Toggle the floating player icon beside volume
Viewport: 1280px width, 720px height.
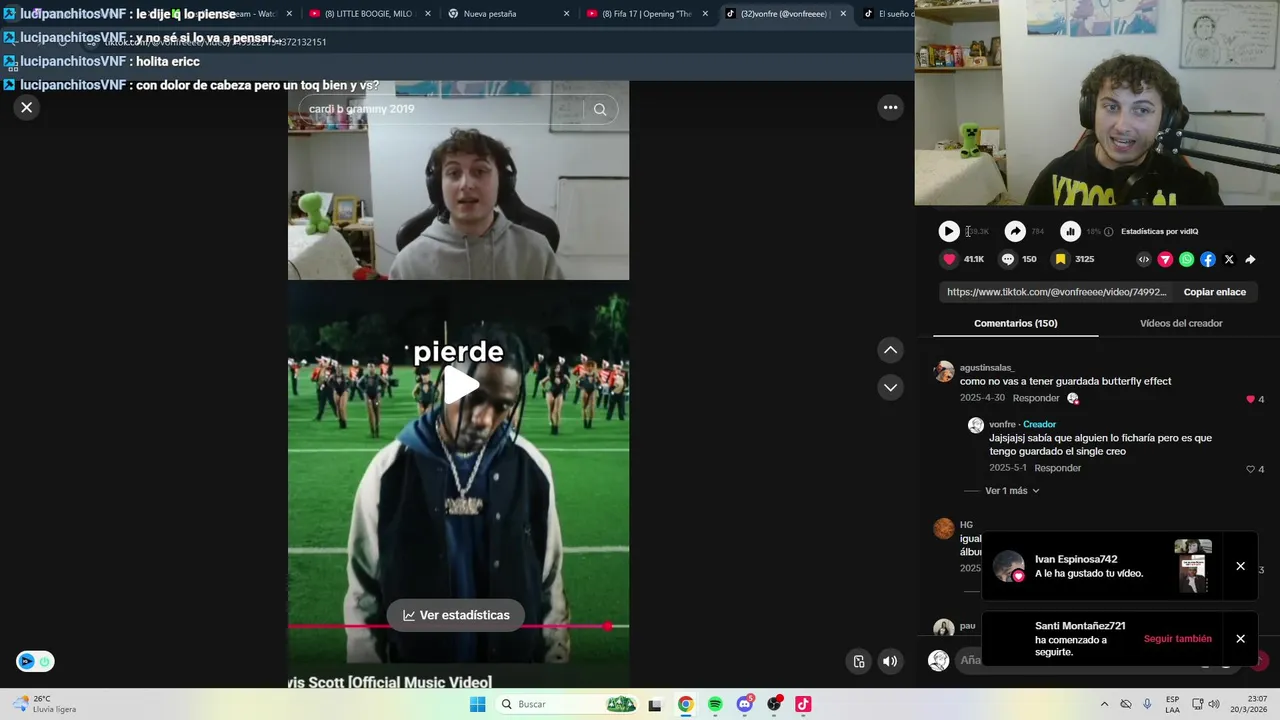tap(859, 661)
